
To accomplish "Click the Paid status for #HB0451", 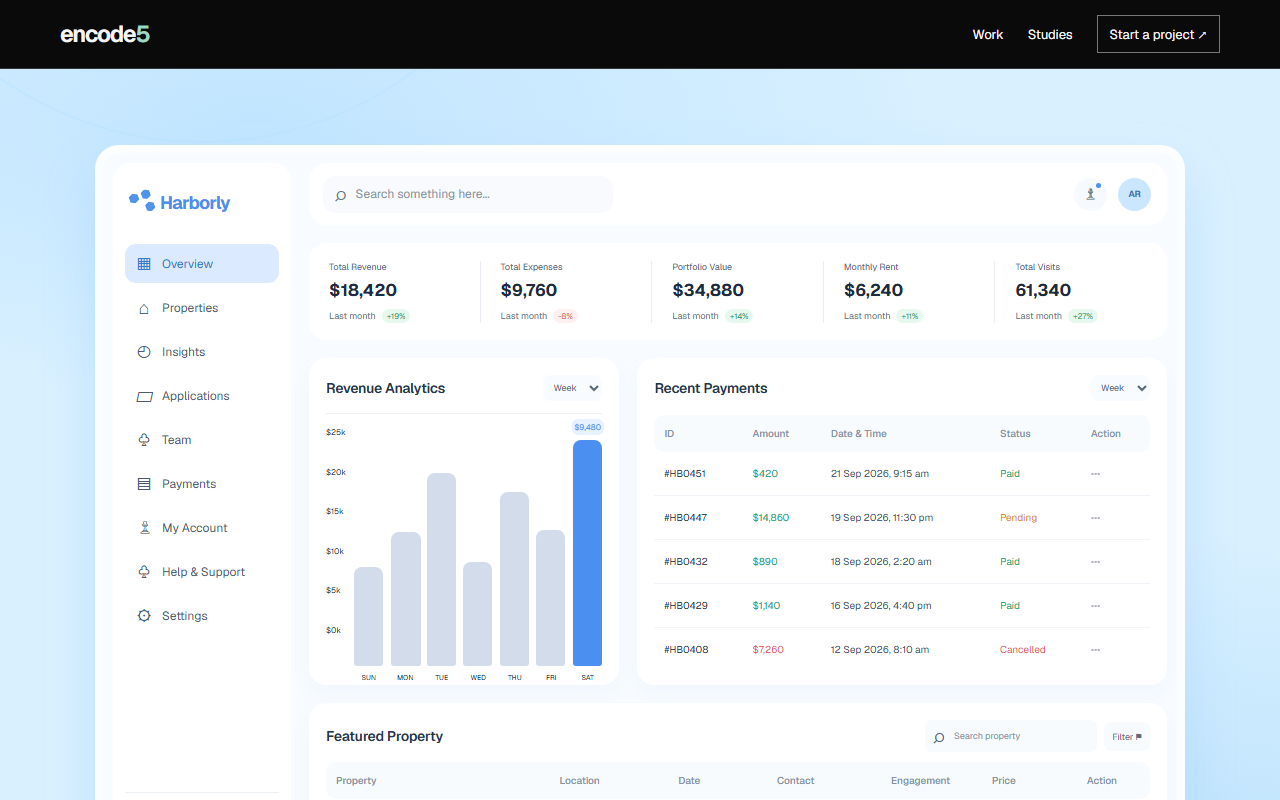I will (x=1010, y=474).
